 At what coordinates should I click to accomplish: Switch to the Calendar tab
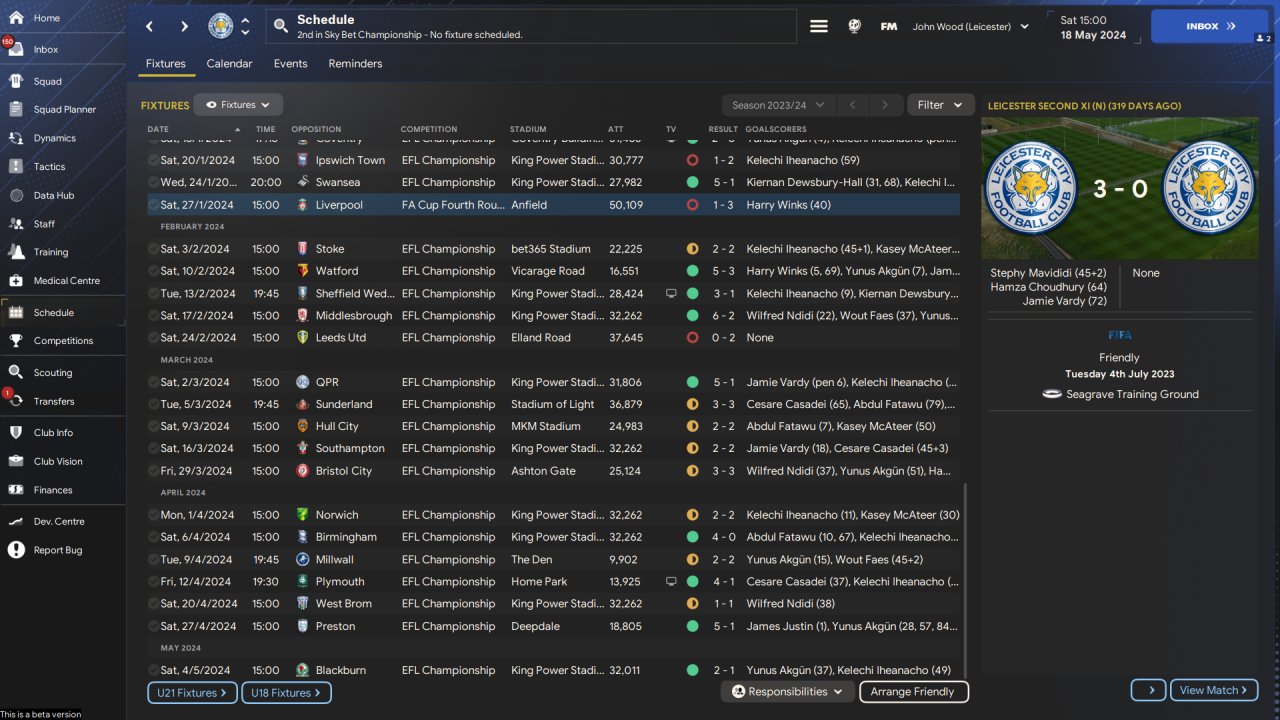229,64
